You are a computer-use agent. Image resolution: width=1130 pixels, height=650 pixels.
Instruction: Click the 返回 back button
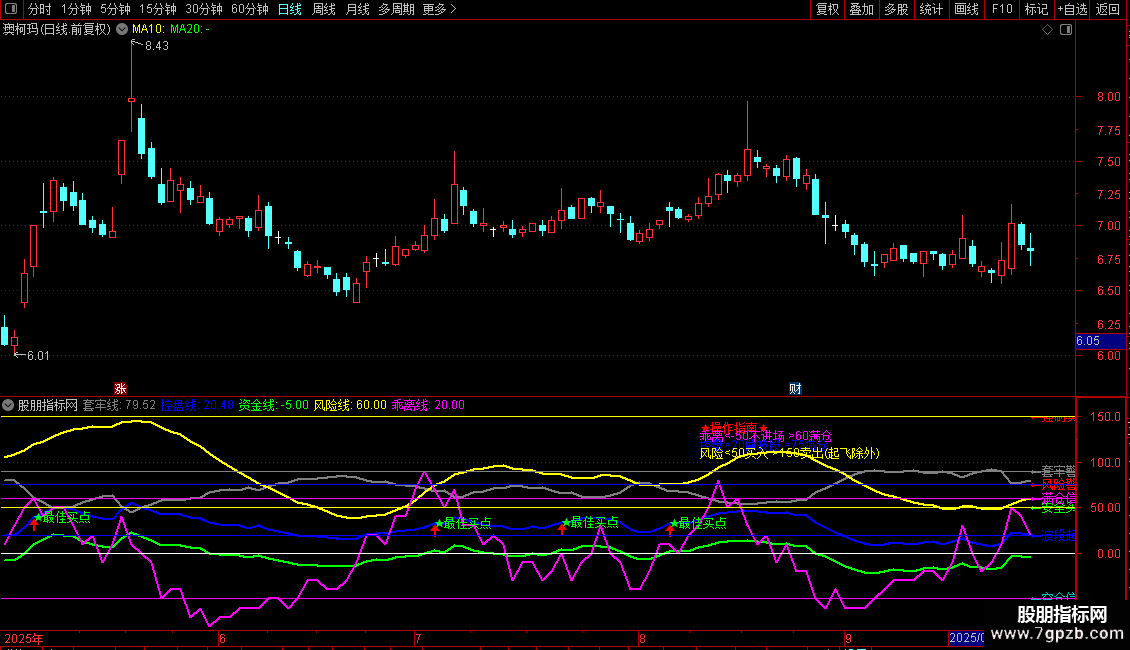1108,10
